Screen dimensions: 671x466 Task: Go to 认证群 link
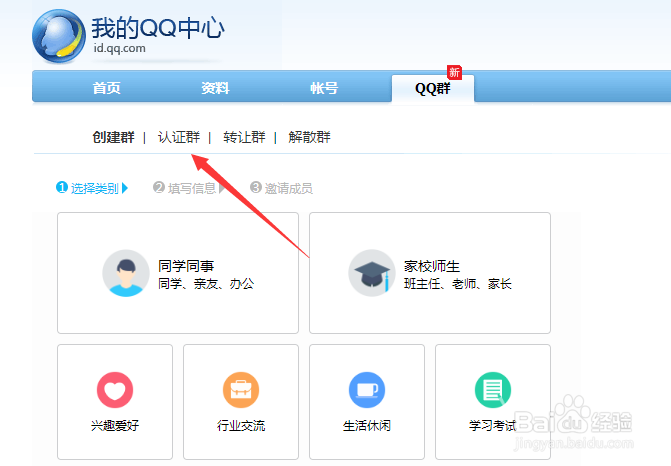pos(179,137)
